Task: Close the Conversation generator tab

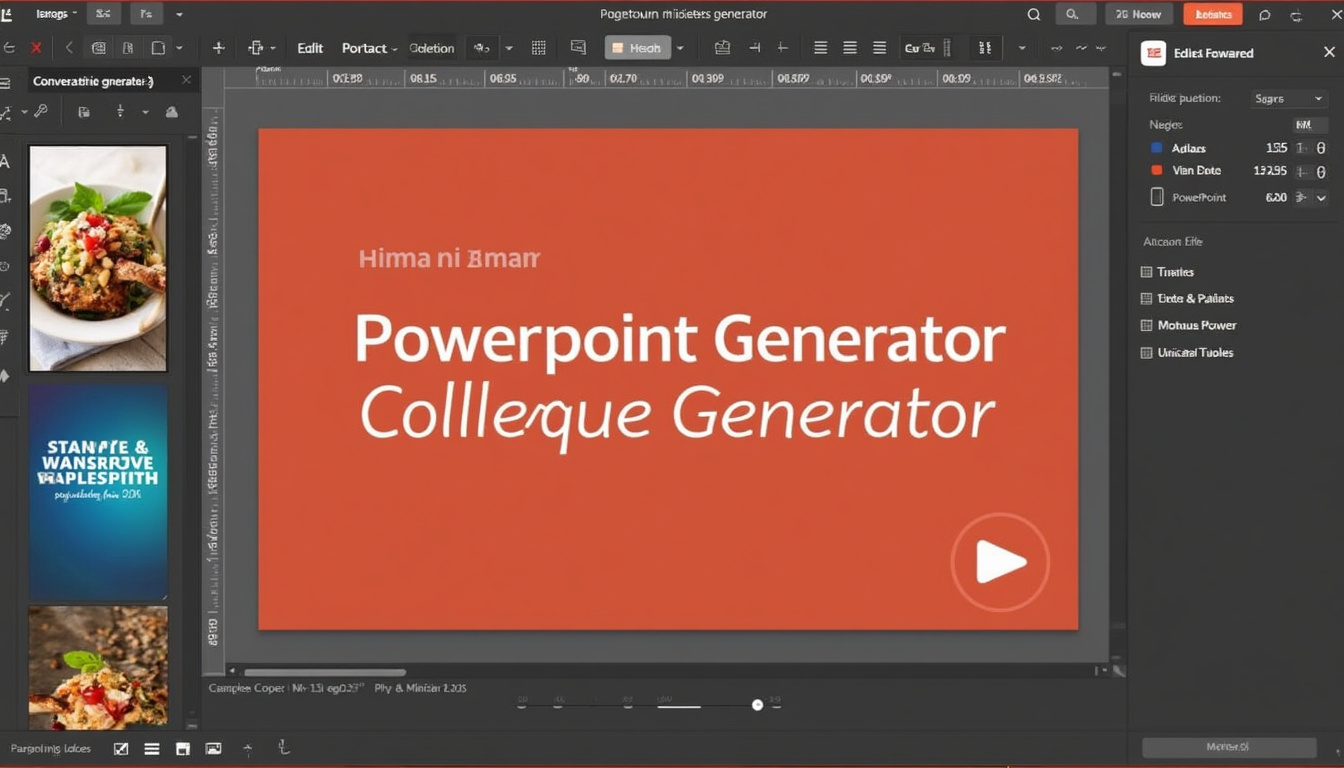Action: [186, 81]
